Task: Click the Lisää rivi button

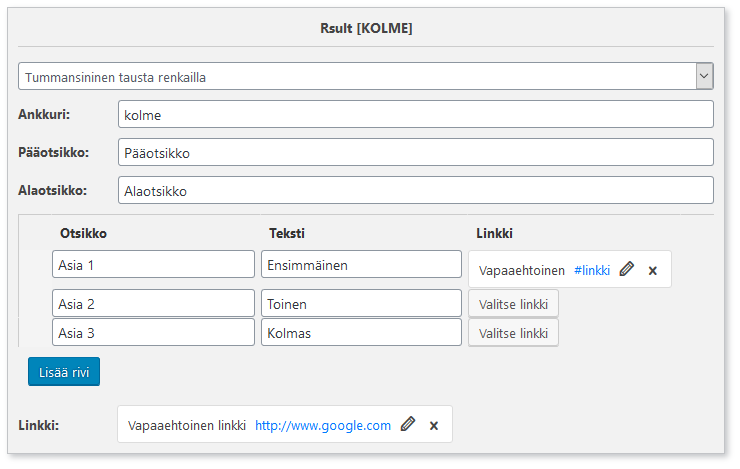Action: 64,372
